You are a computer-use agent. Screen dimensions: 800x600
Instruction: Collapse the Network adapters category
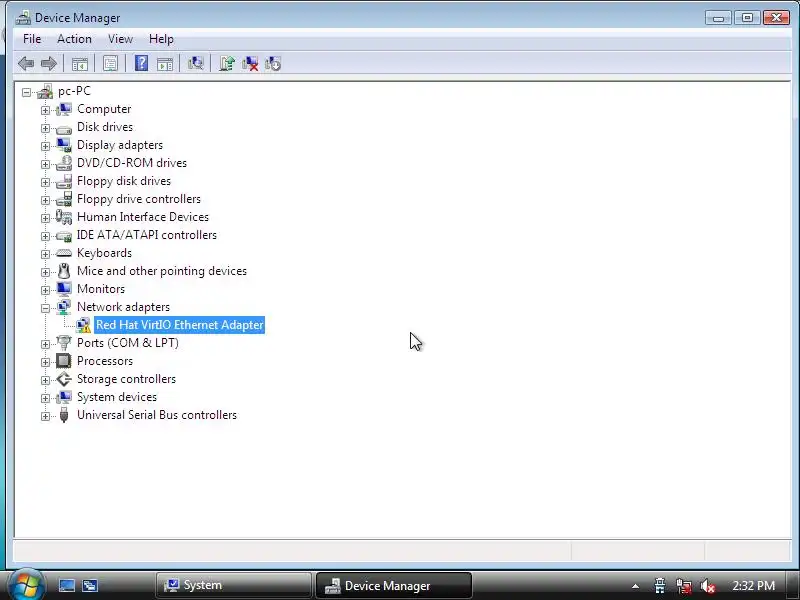click(45, 308)
